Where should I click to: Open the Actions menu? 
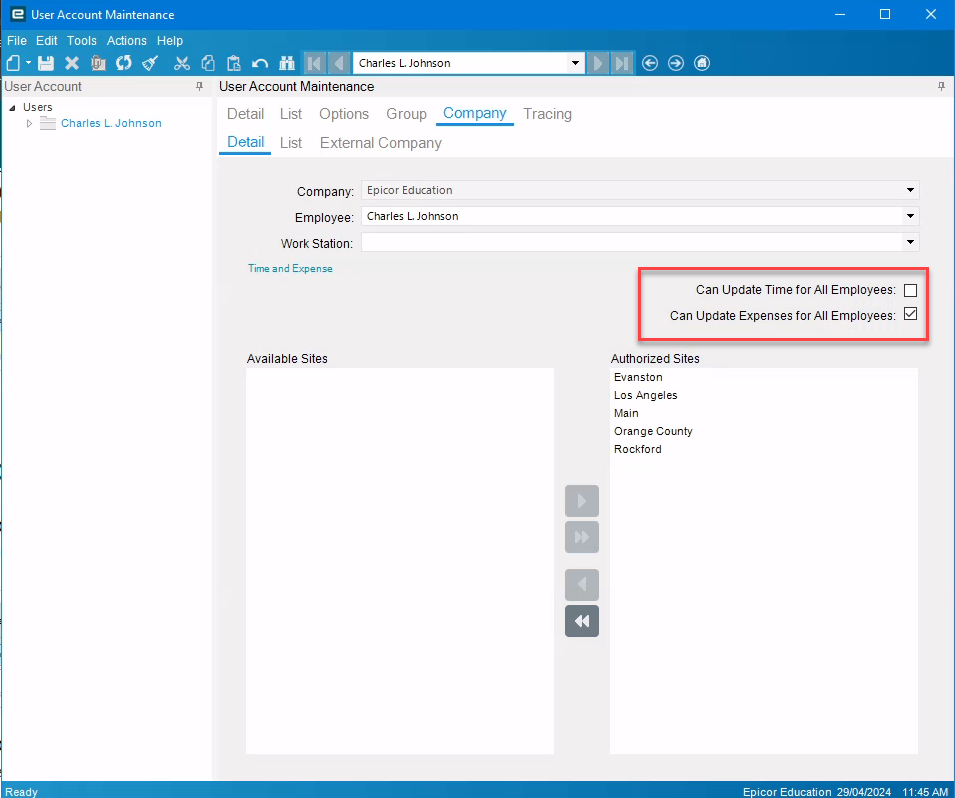click(127, 40)
